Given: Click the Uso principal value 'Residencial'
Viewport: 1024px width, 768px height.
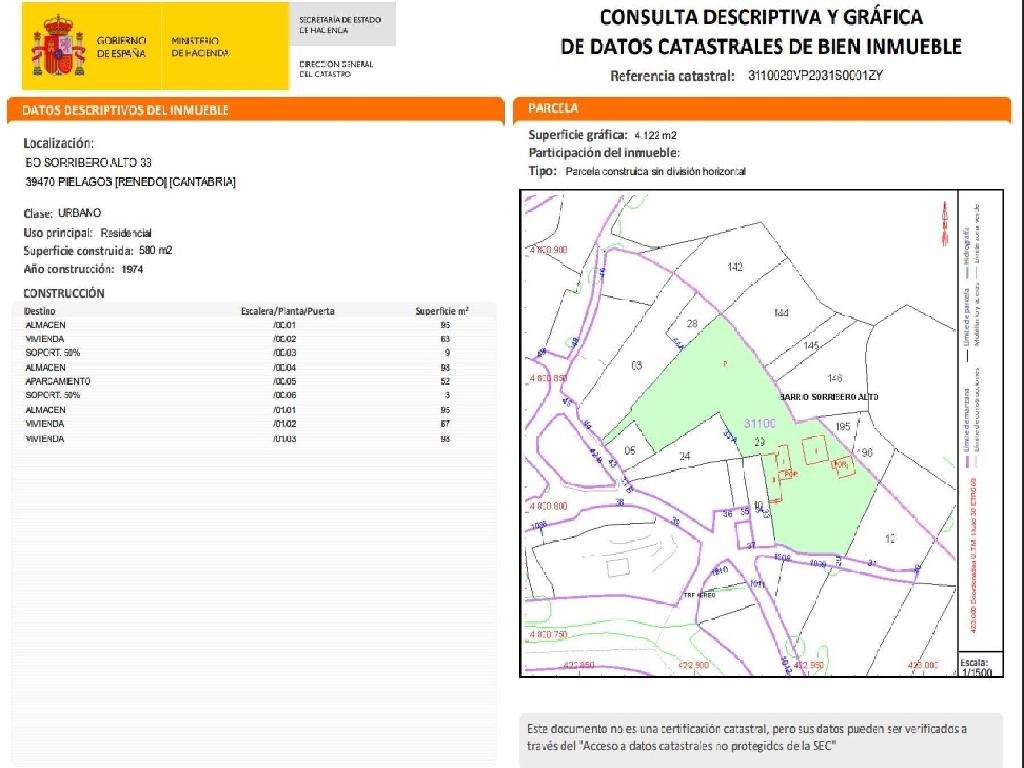Looking at the screenshot, I should 126,232.
